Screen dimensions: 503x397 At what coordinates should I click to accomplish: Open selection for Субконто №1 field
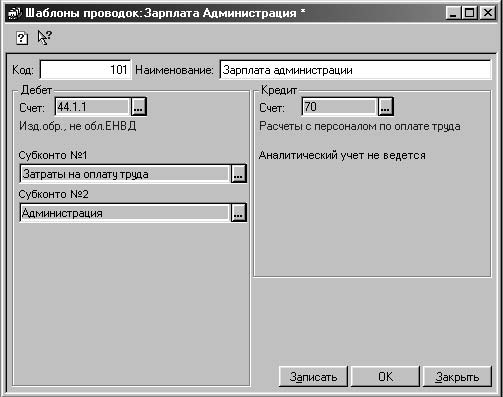coord(238,174)
